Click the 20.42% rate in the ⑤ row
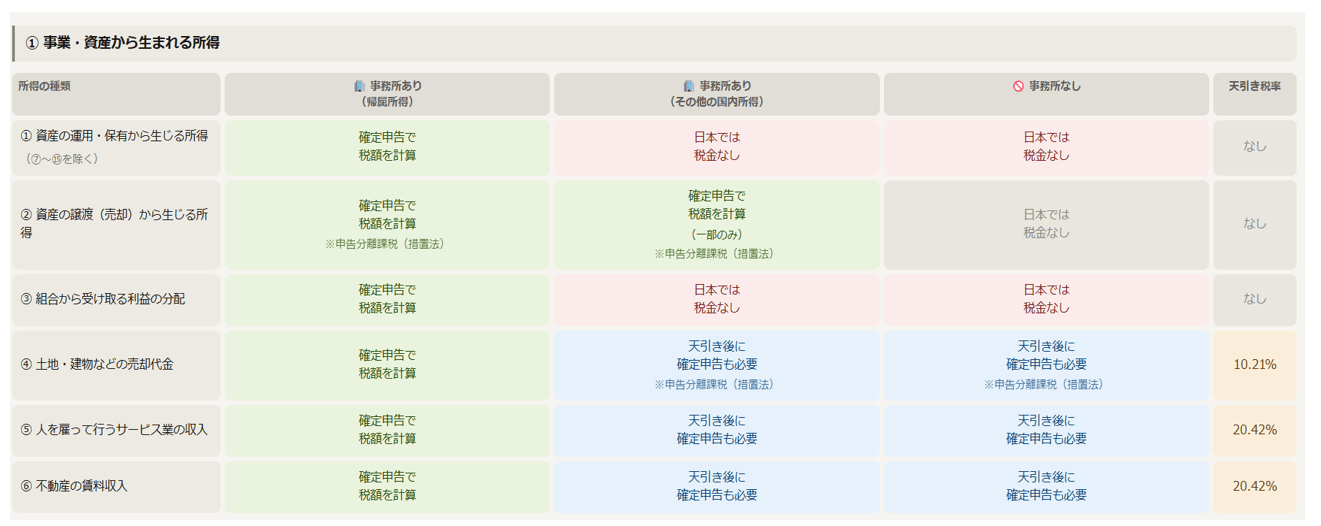 click(1254, 430)
